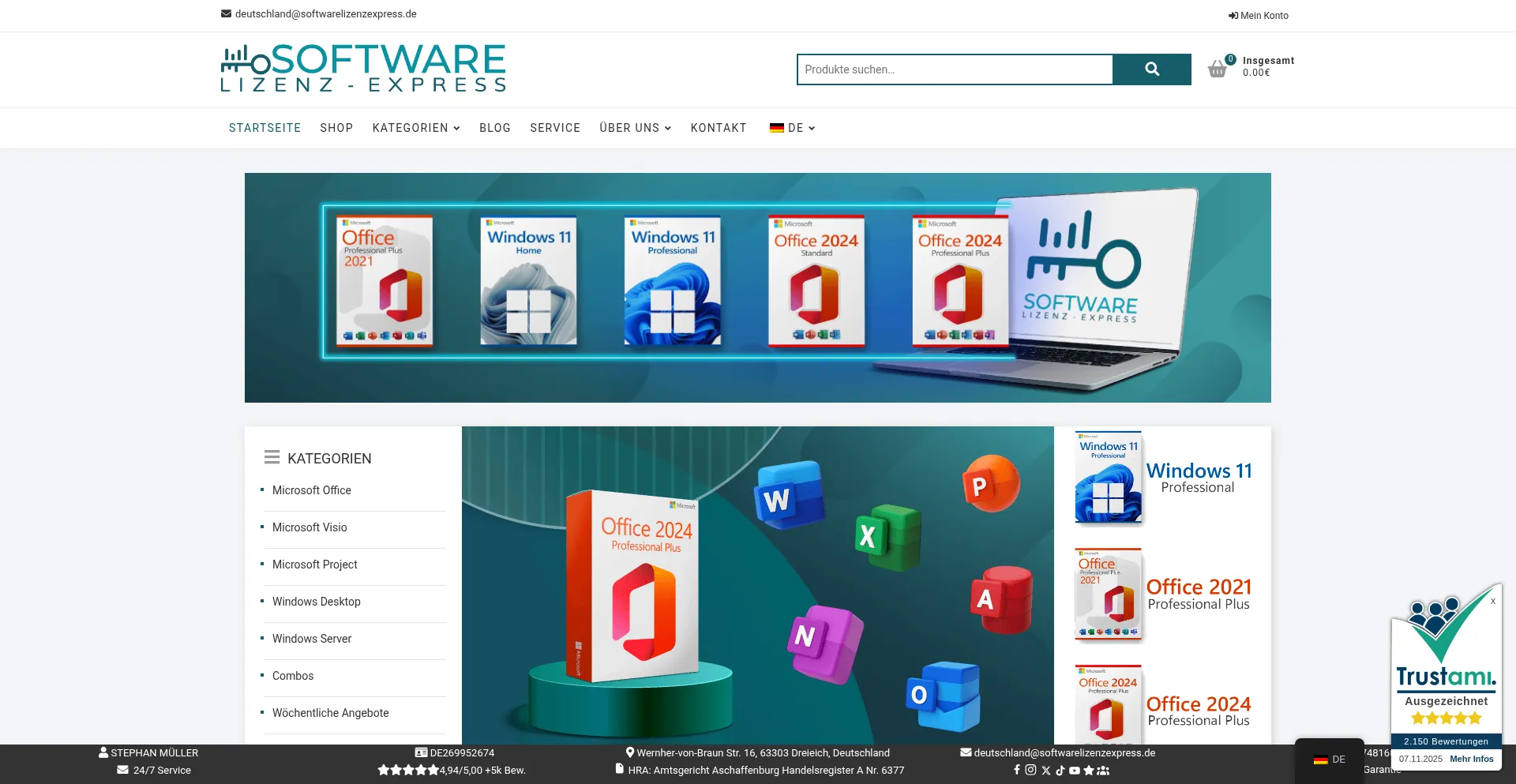
Task: Open the DE language dropdown in navbar
Action: (x=793, y=128)
